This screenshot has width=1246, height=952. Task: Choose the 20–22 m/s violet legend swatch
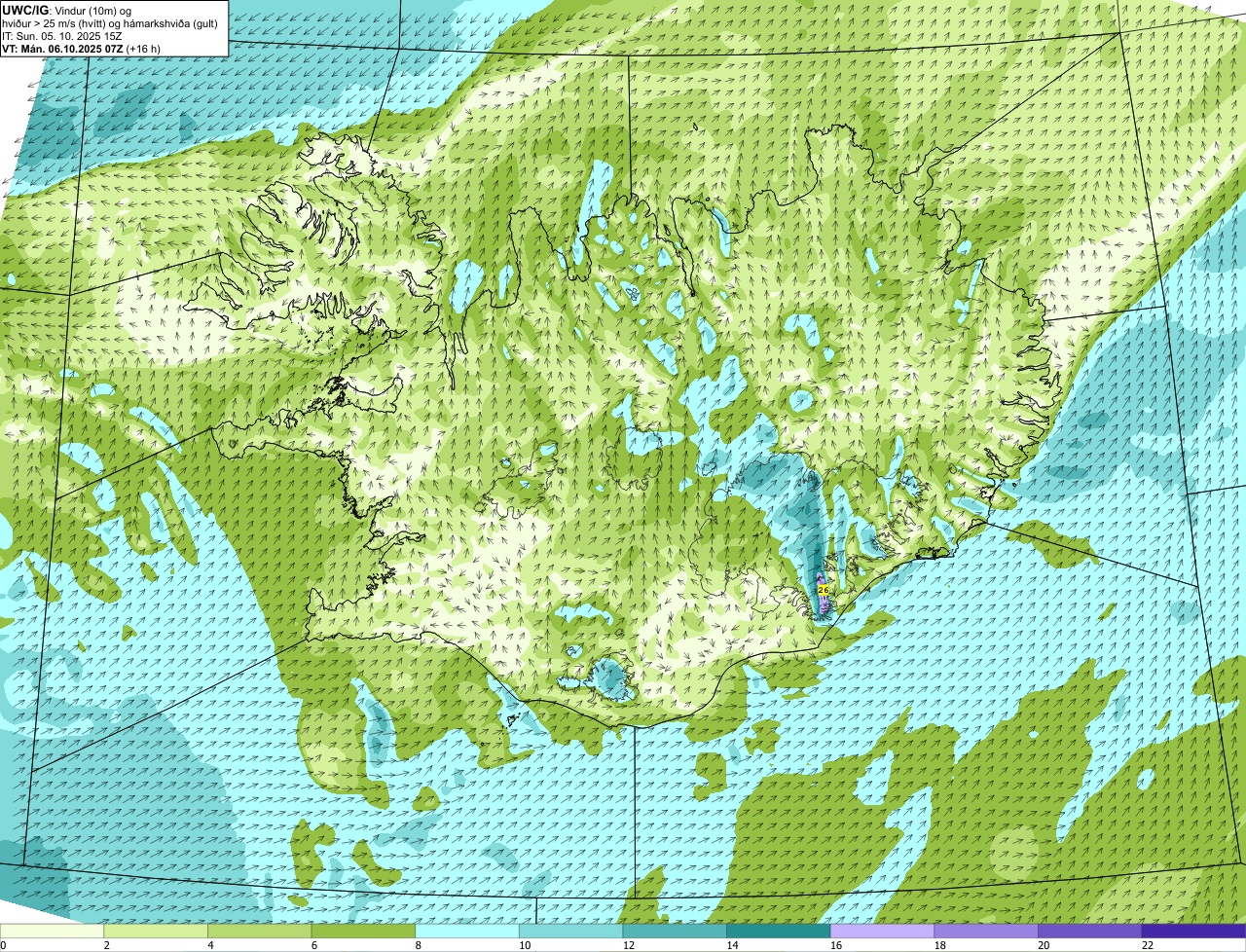click(1089, 931)
